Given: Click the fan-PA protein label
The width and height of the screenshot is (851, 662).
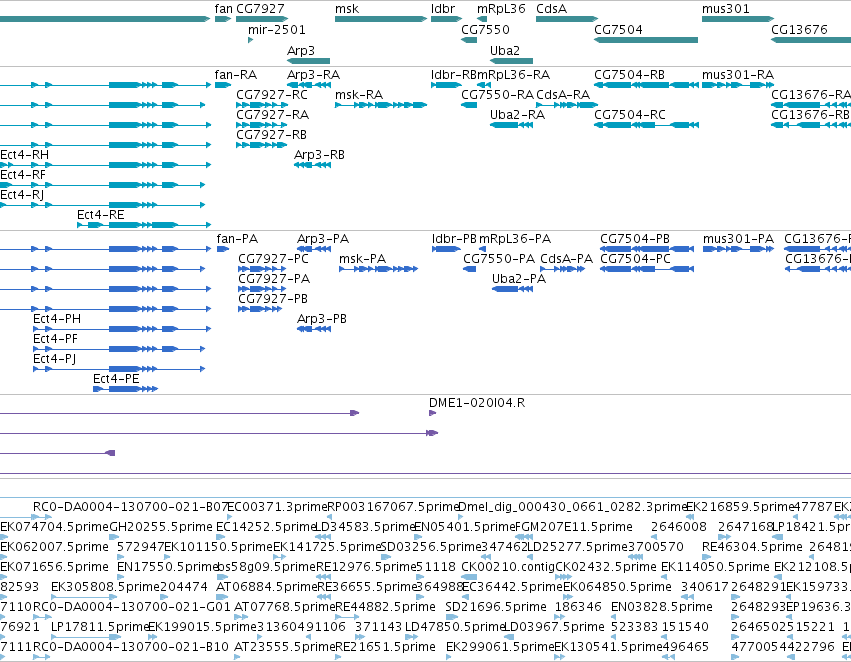Looking at the screenshot, I should click(237, 239).
